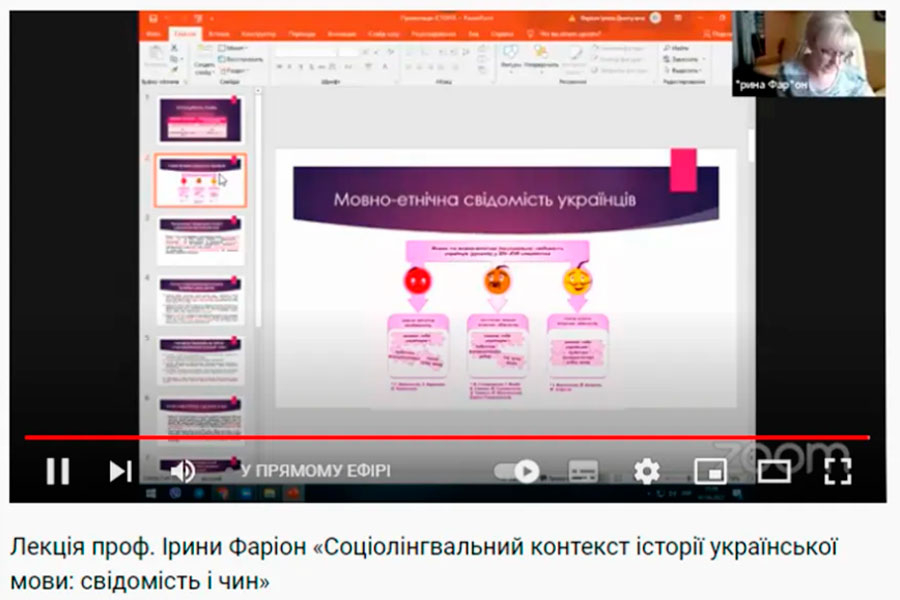Click the orange face graphic on the slide
The image size is (900, 600).
click(497, 280)
